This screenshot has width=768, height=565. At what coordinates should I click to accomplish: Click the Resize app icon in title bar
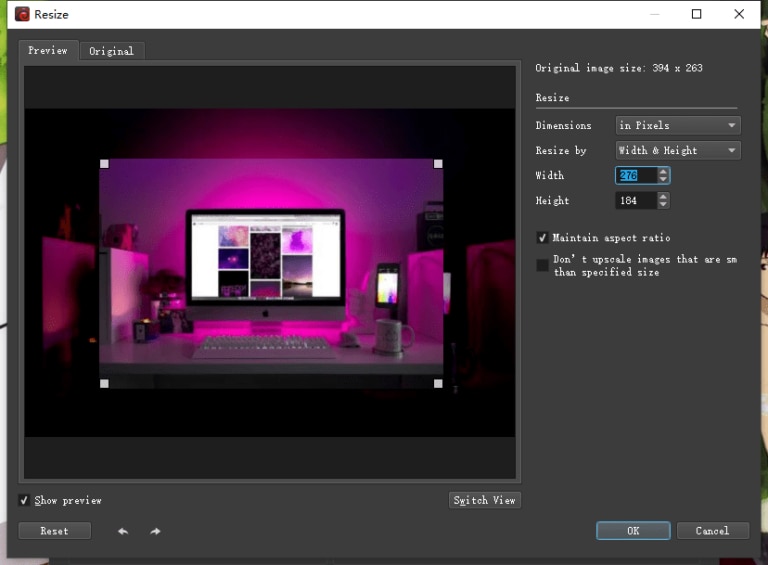22,14
